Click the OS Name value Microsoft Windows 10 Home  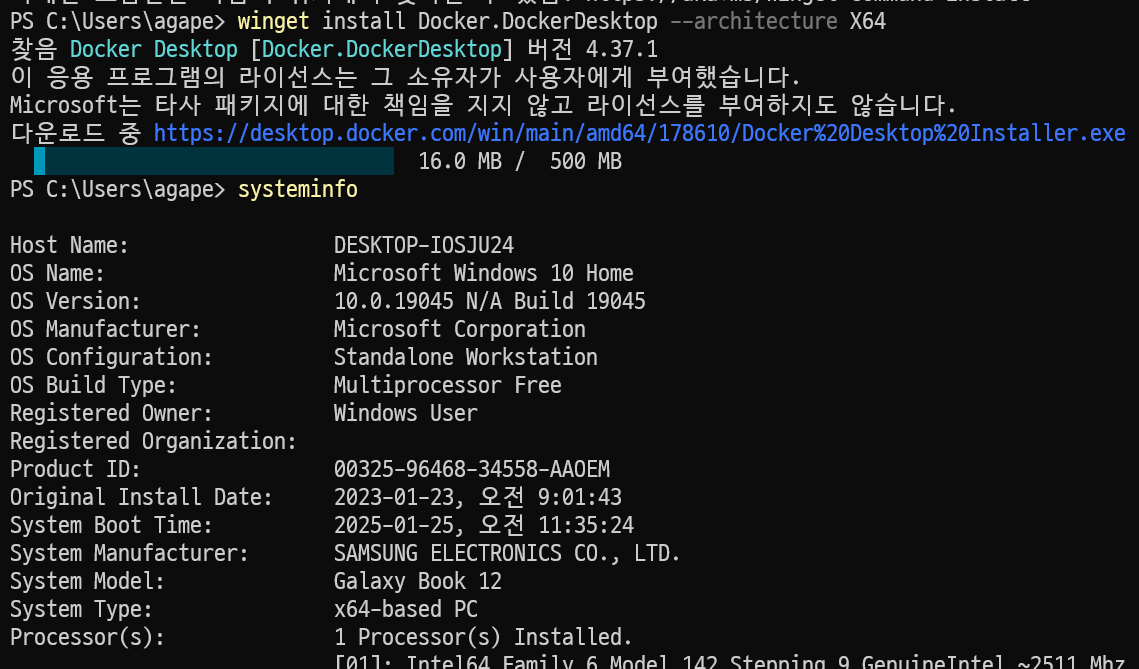pos(483,273)
